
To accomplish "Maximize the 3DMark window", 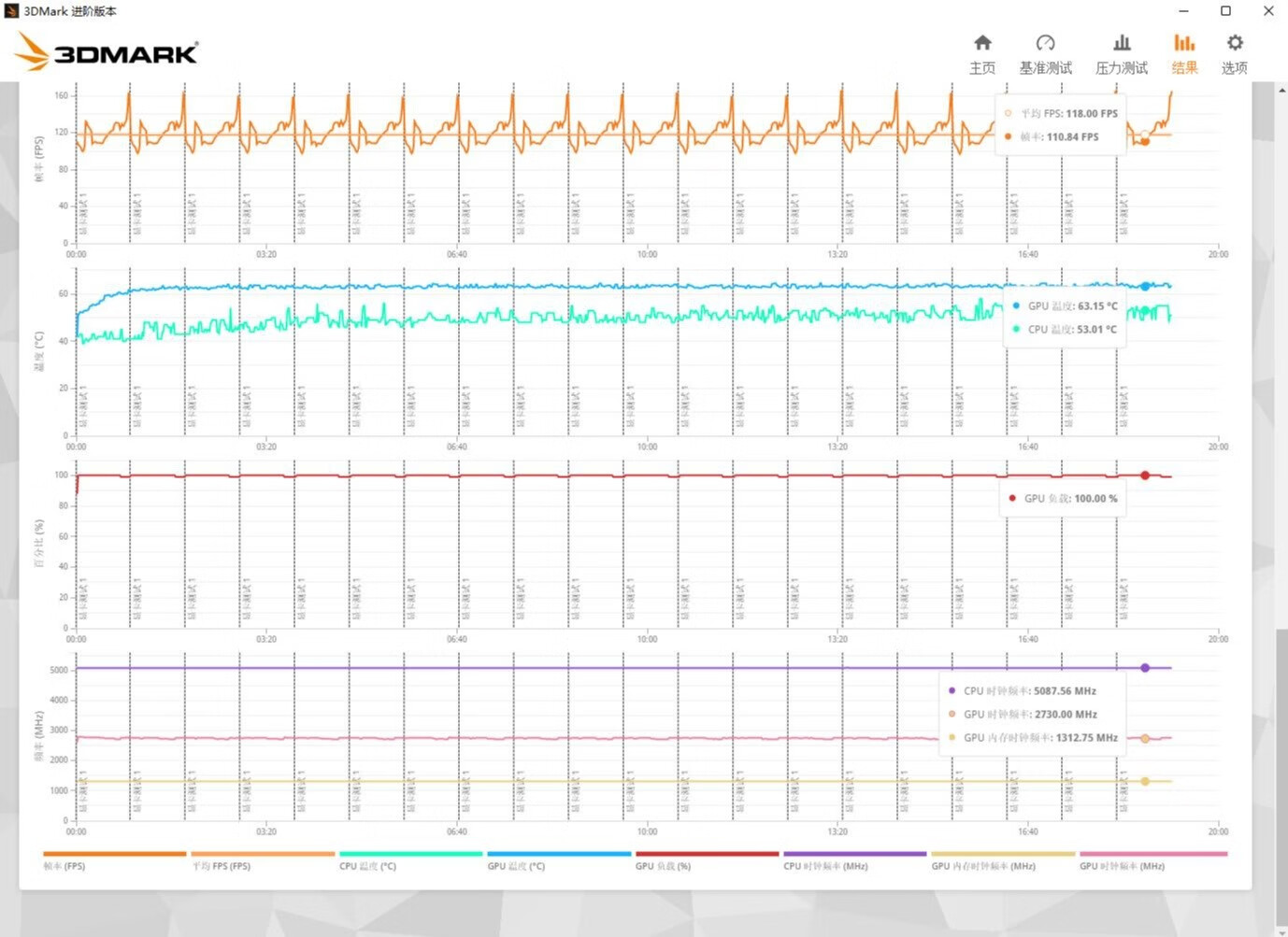I will [x=1225, y=11].
